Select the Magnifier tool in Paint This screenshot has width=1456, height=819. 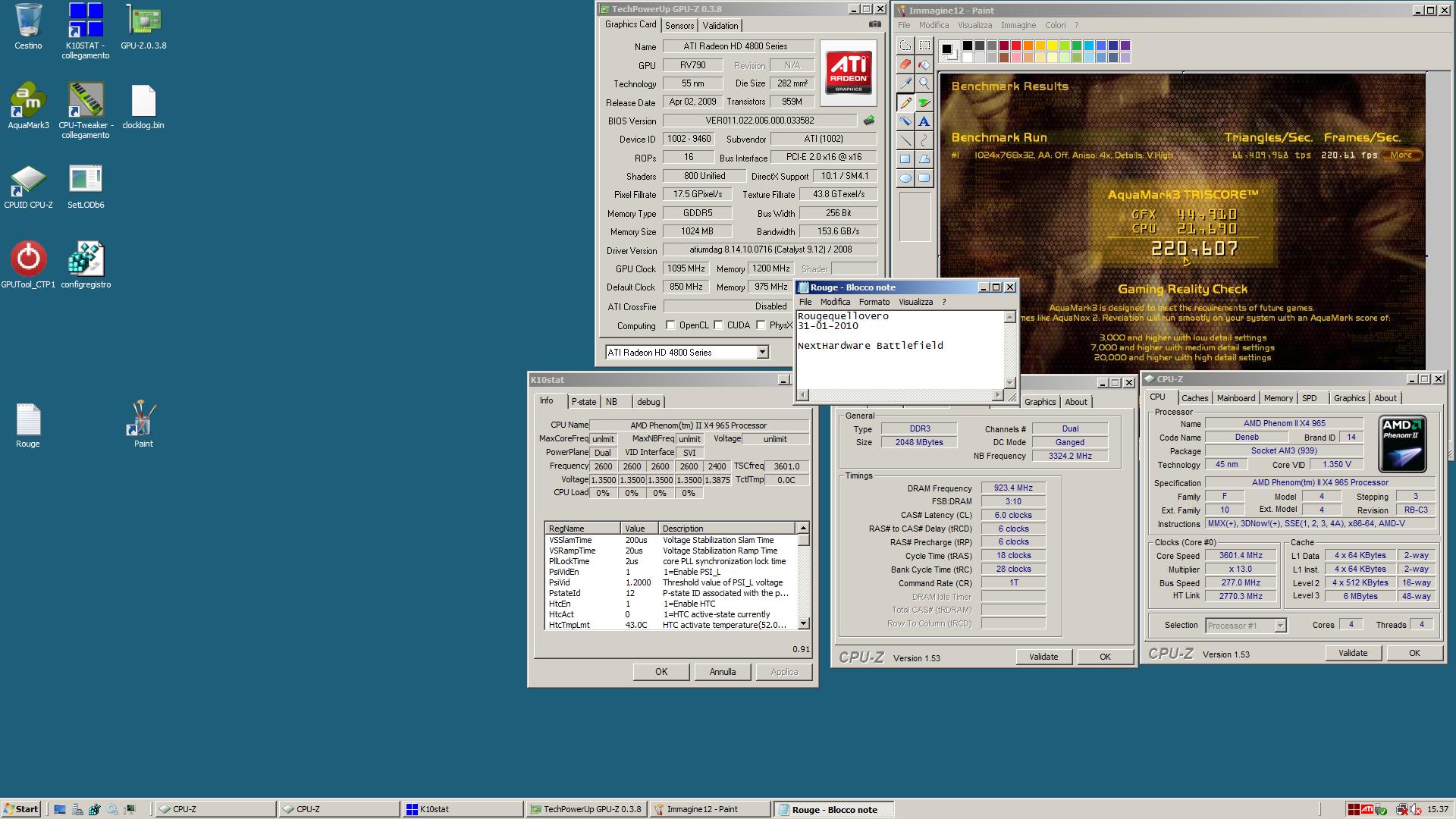pyautogui.click(x=924, y=83)
